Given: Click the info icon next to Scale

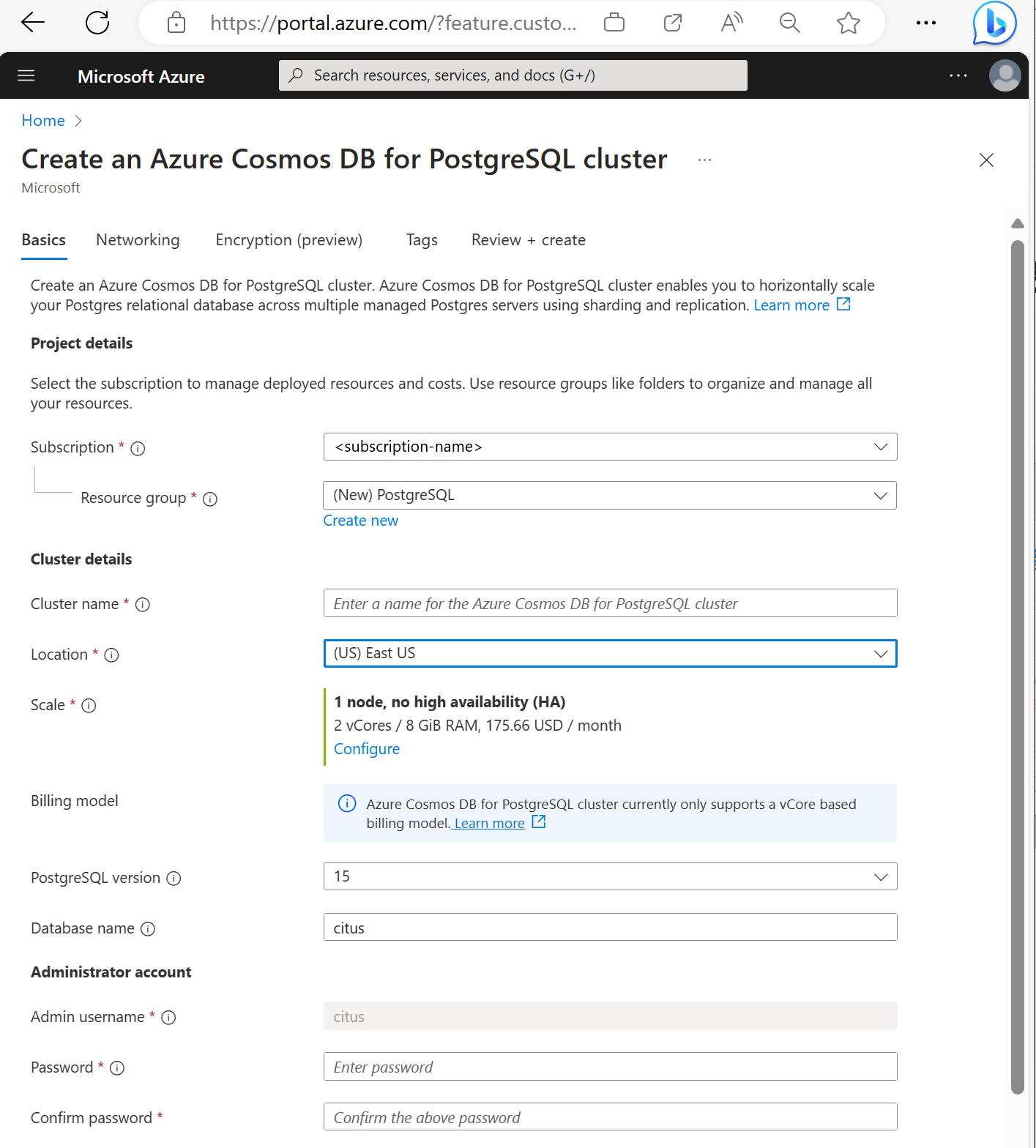Looking at the screenshot, I should point(89,706).
